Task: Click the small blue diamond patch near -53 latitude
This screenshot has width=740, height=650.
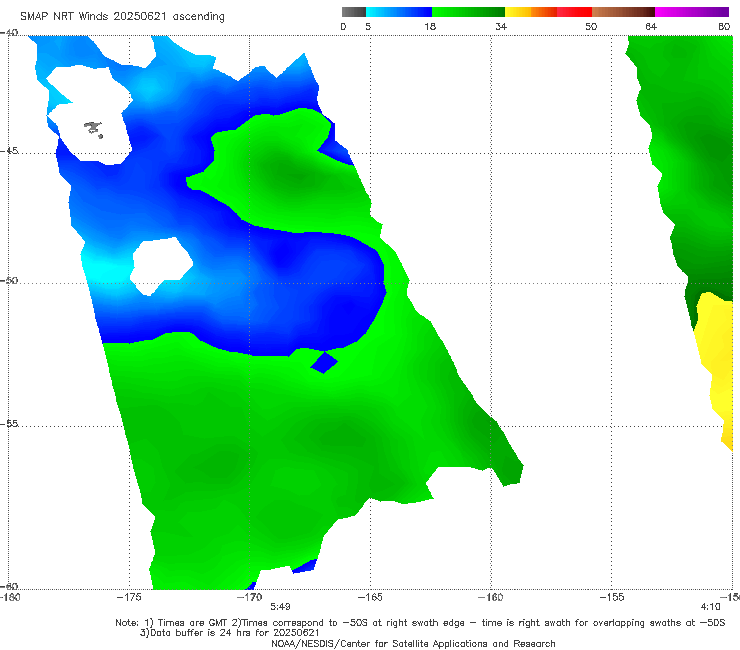Action: point(324,362)
